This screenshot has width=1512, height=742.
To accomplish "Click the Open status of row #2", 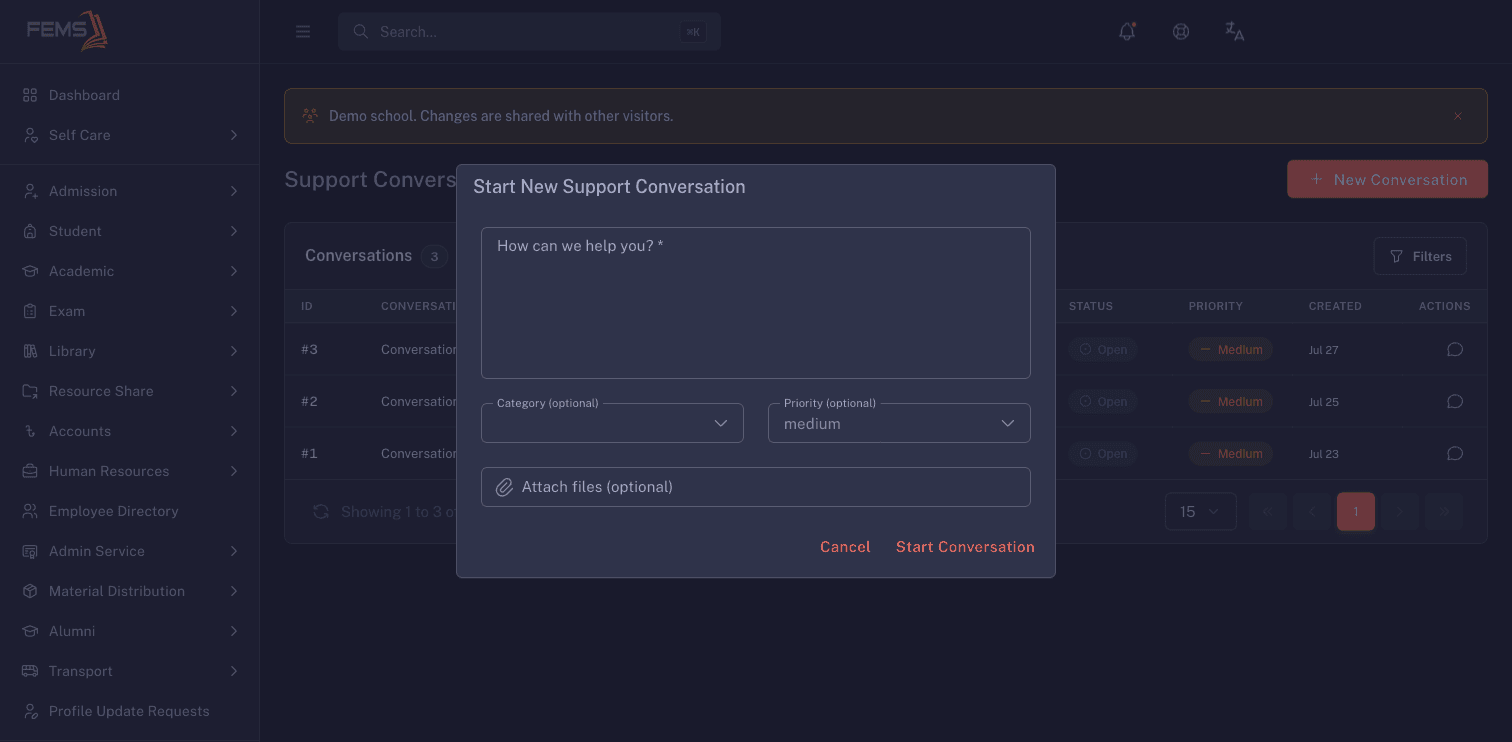I will 1103,402.
